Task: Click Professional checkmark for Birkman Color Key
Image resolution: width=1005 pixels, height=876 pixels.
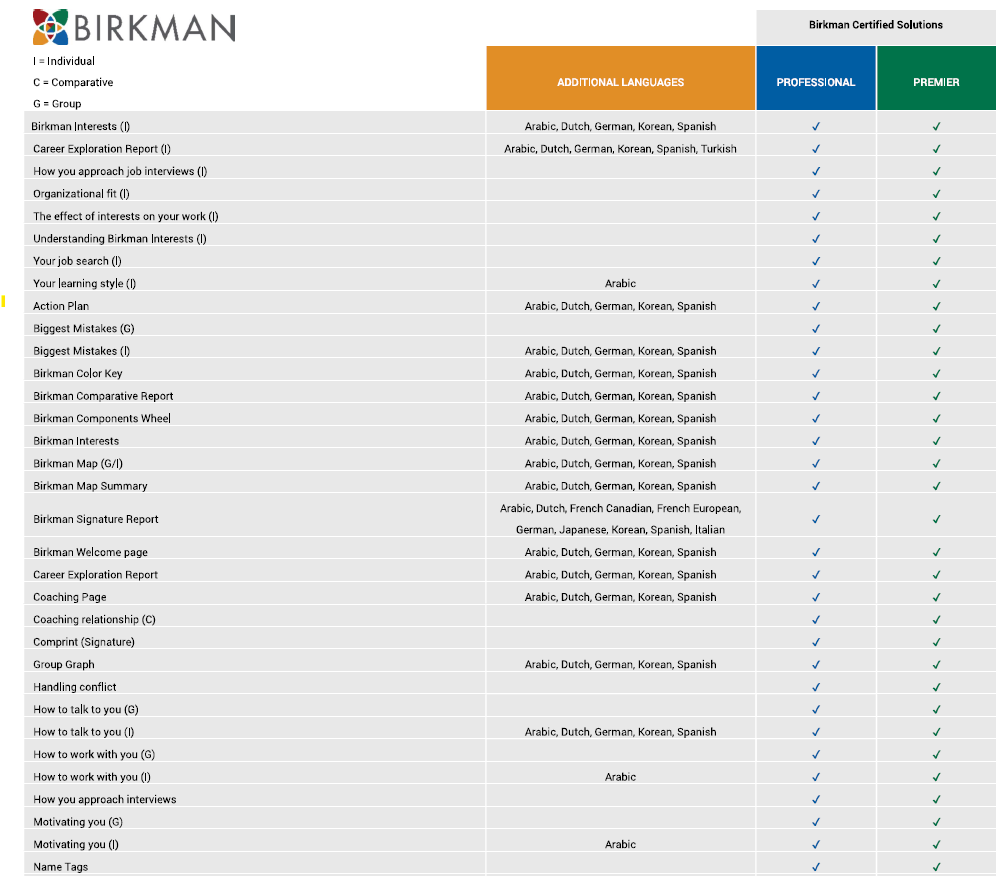Action: [816, 374]
